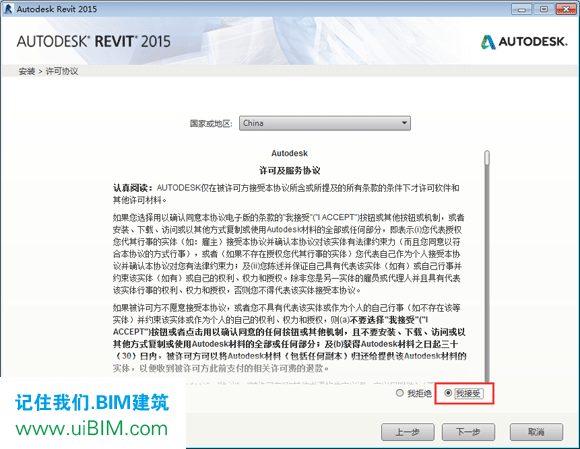Click the license agreement scrollbar thumb

tap(487, 158)
